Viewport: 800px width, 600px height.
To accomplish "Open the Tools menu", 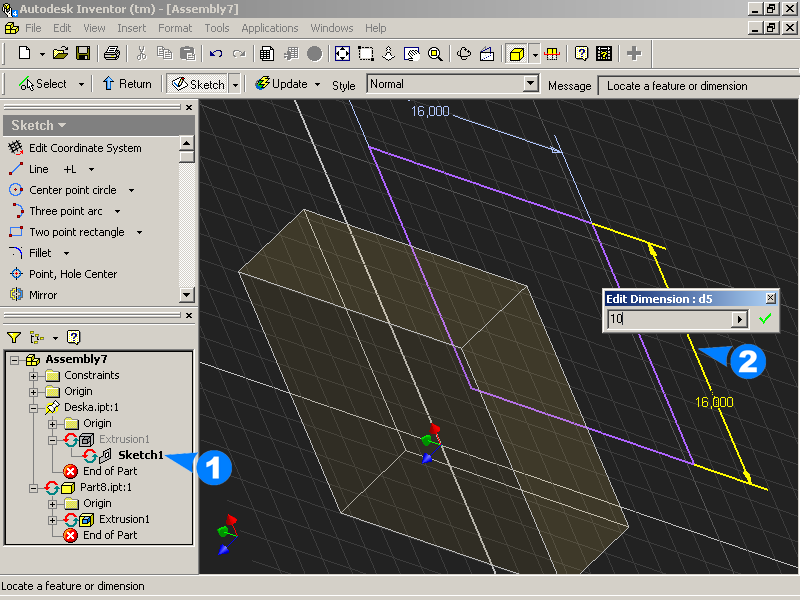I will pos(217,28).
